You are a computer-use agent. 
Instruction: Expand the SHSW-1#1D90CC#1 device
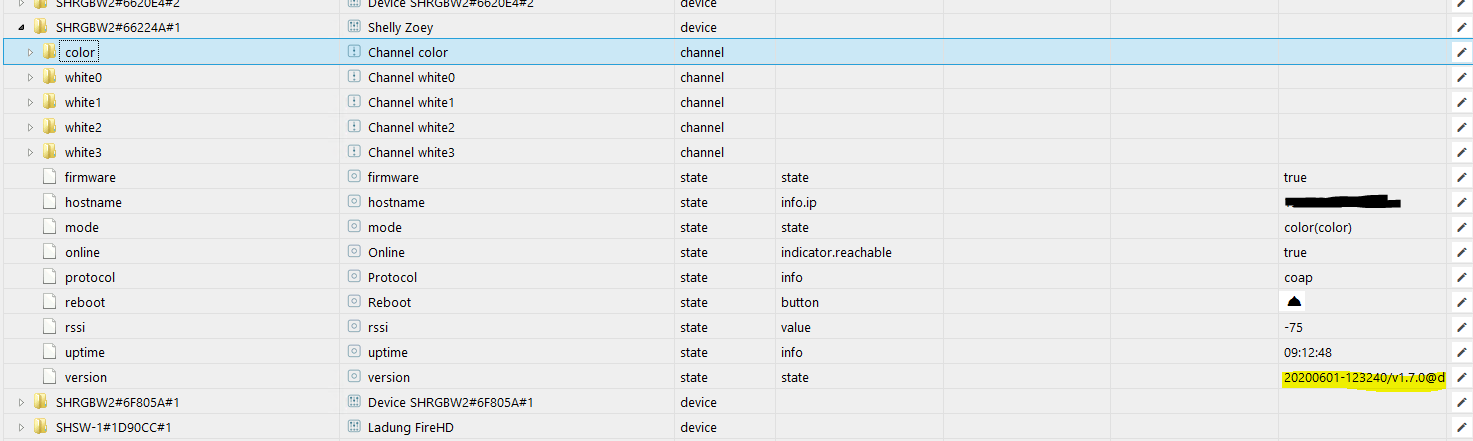pos(21,427)
